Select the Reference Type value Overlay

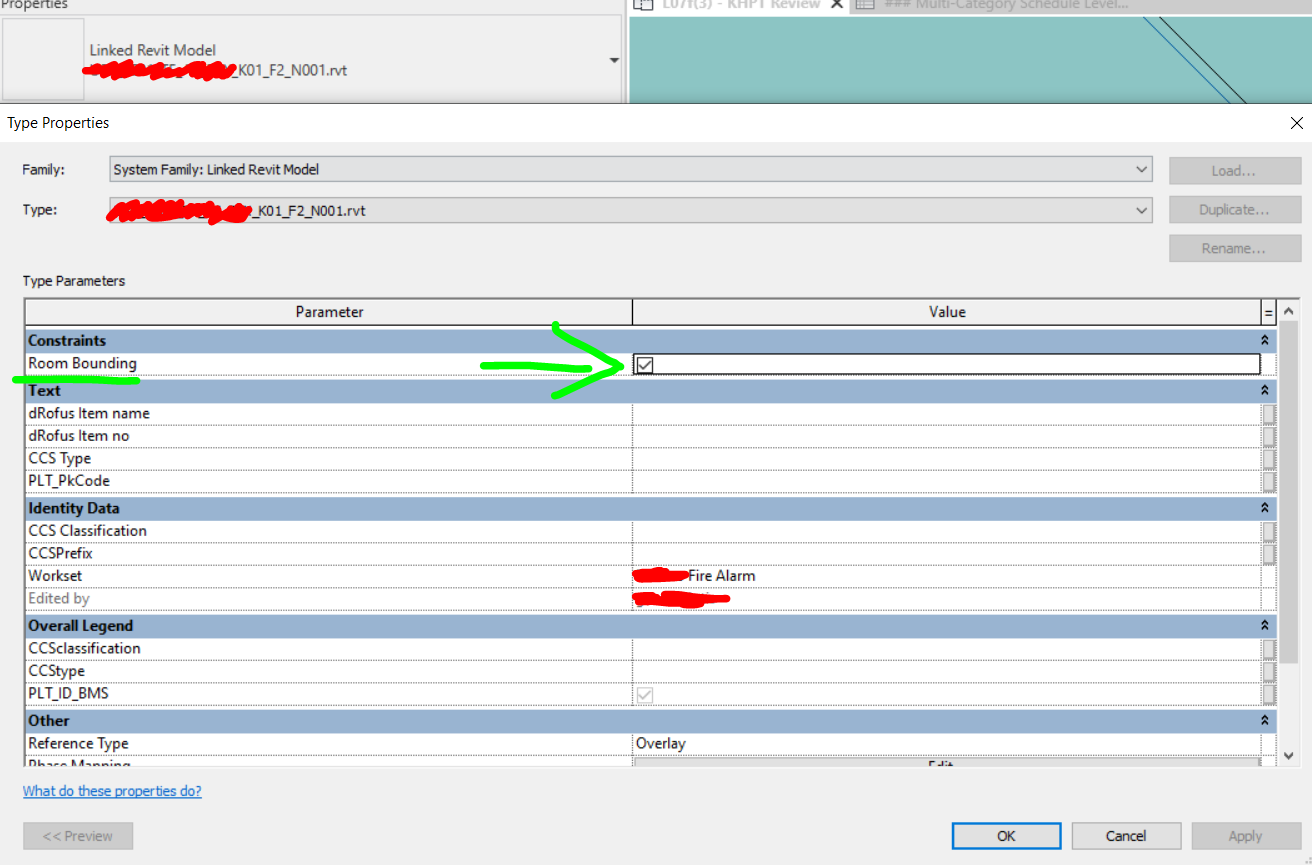(x=947, y=744)
